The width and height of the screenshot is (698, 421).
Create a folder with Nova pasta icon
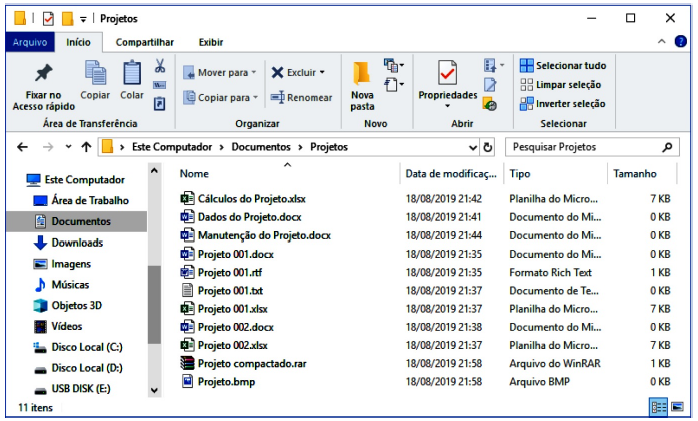(x=362, y=73)
